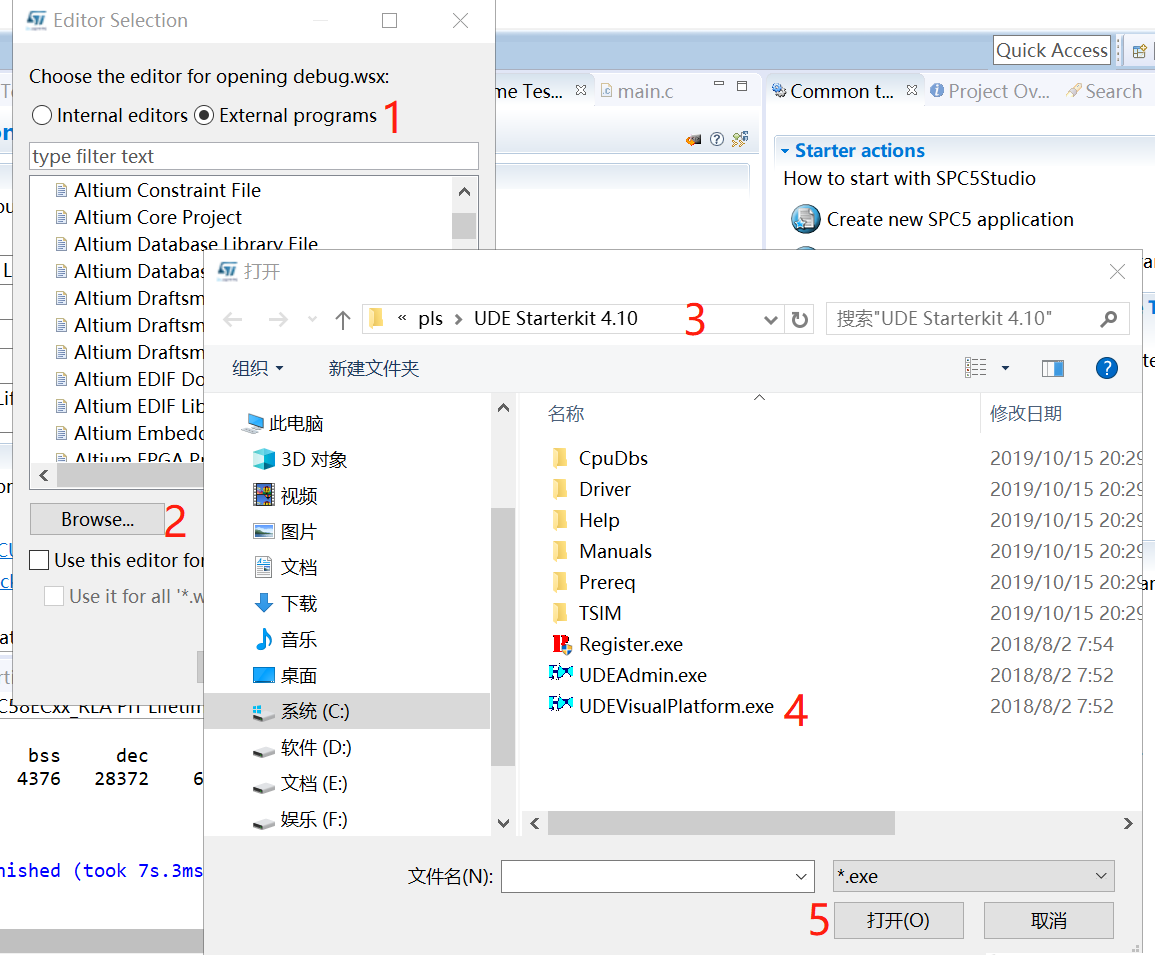Select the Help folder

pyautogui.click(x=585, y=520)
